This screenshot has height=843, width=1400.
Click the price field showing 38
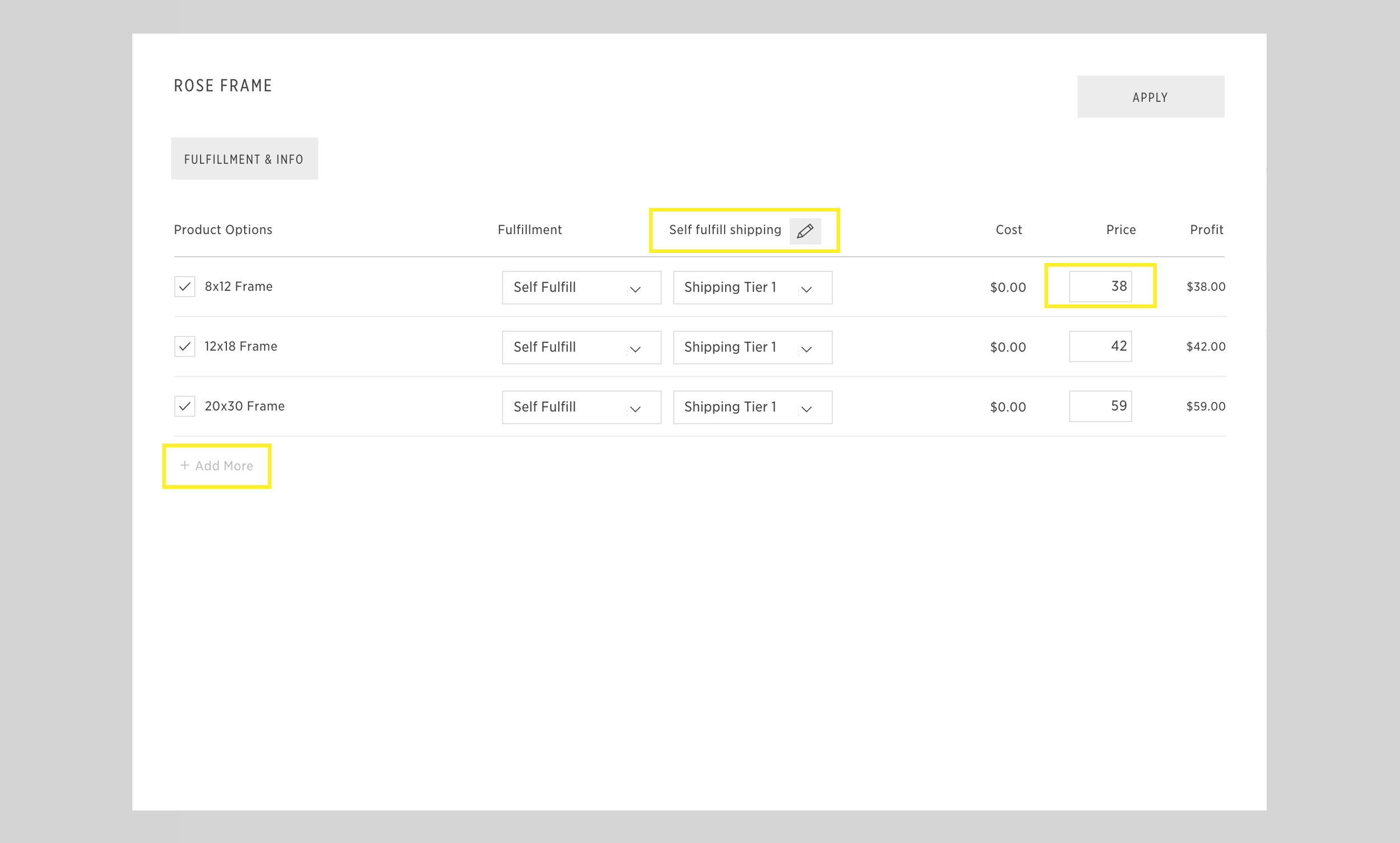pyautogui.click(x=1100, y=286)
